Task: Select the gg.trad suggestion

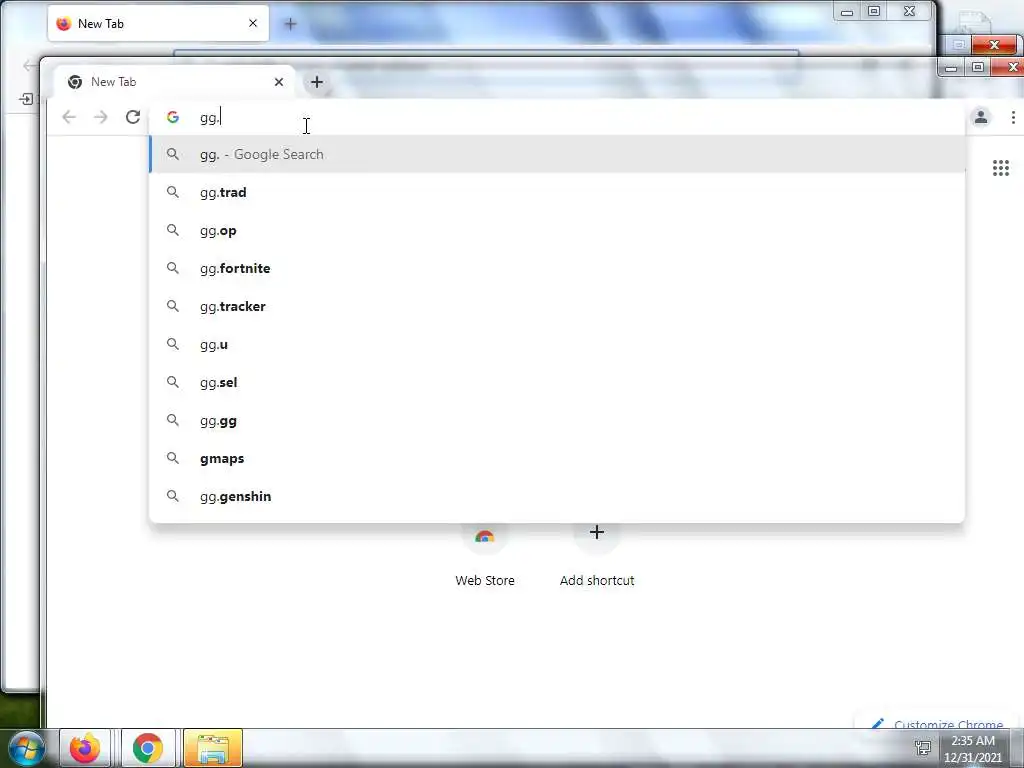Action: tap(557, 193)
